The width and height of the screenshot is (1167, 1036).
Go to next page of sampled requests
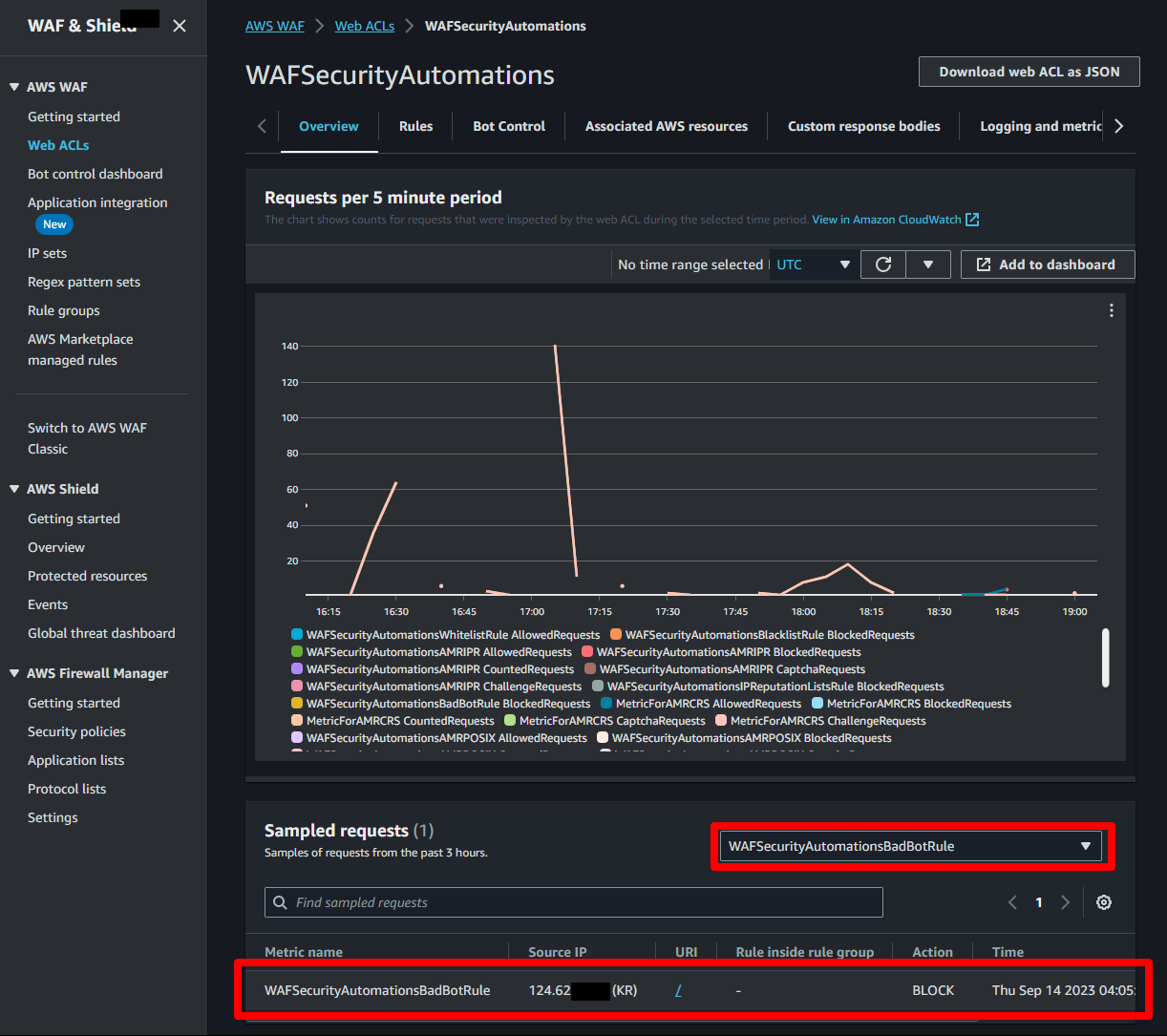[1066, 902]
